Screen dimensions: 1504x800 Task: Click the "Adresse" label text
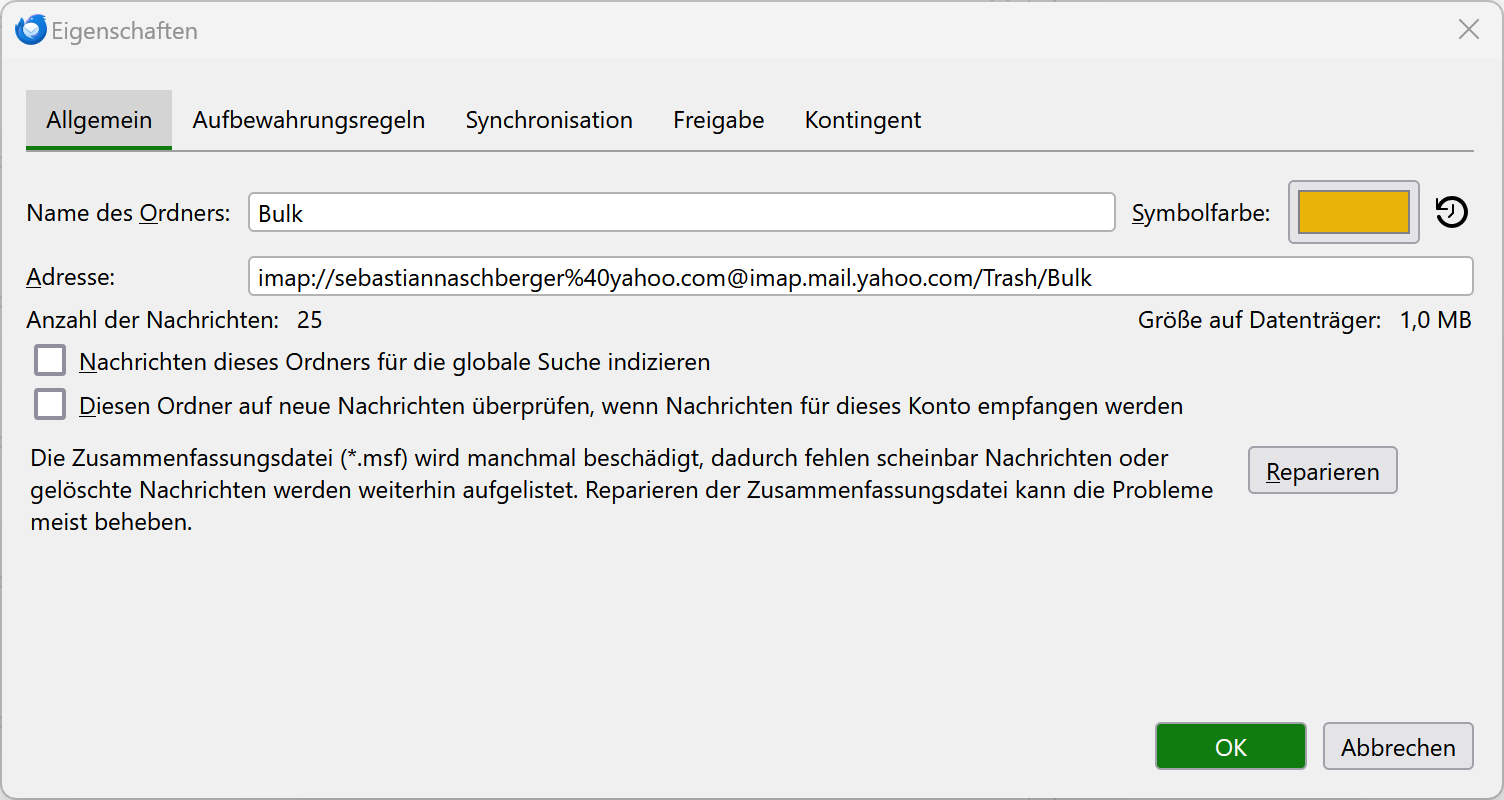pos(71,277)
